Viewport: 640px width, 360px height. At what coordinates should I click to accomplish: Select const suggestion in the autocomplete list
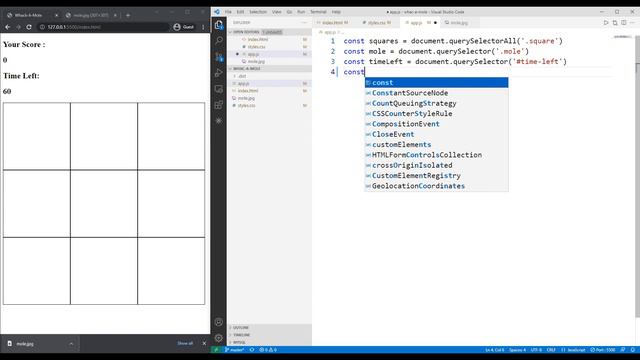point(436,82)
